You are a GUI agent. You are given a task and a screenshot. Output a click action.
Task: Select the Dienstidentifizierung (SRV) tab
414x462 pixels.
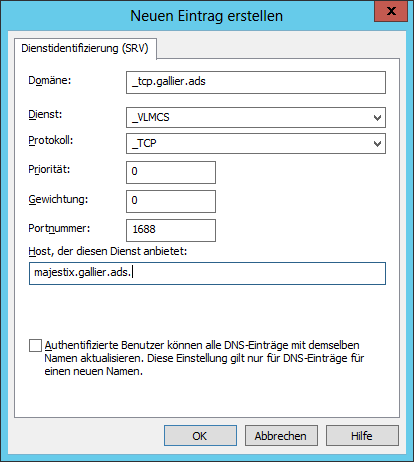(x=85, y=48)
